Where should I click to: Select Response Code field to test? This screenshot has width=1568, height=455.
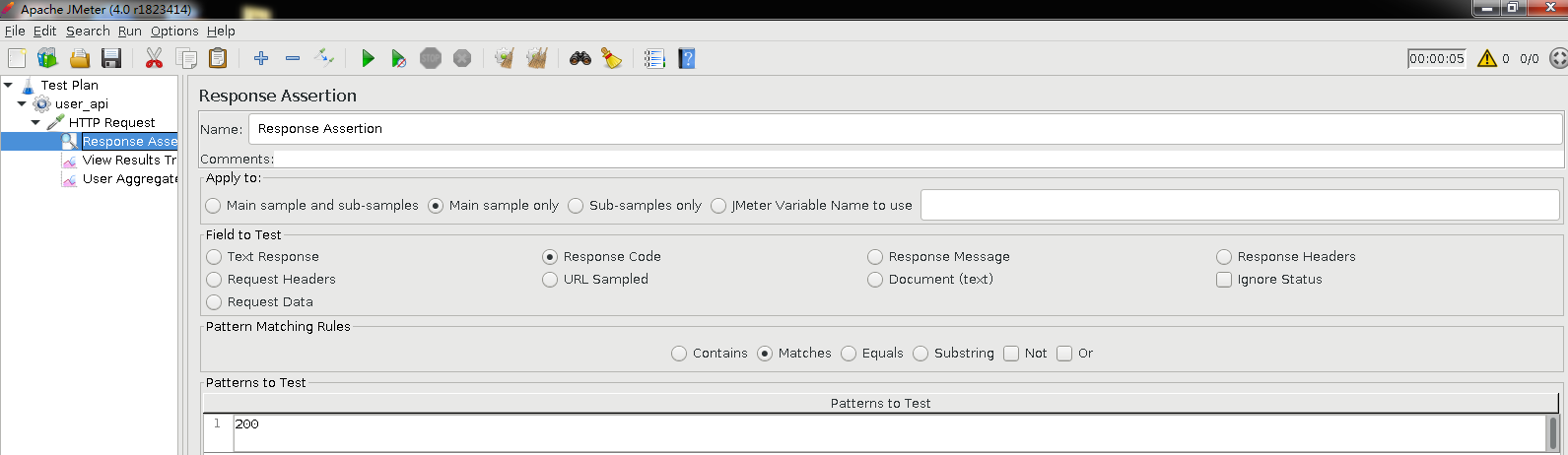601,257
